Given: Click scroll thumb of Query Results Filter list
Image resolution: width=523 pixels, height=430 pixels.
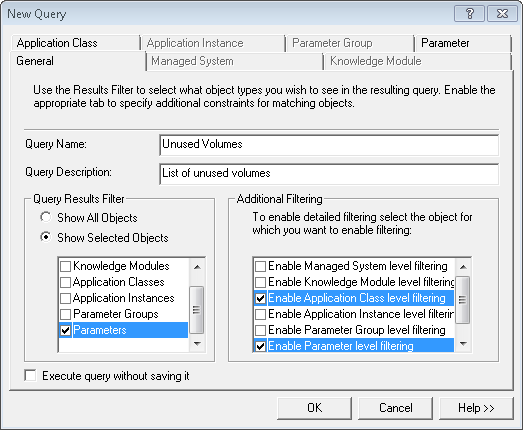Looking at the screenshot, I should click(x=197, y=310).
